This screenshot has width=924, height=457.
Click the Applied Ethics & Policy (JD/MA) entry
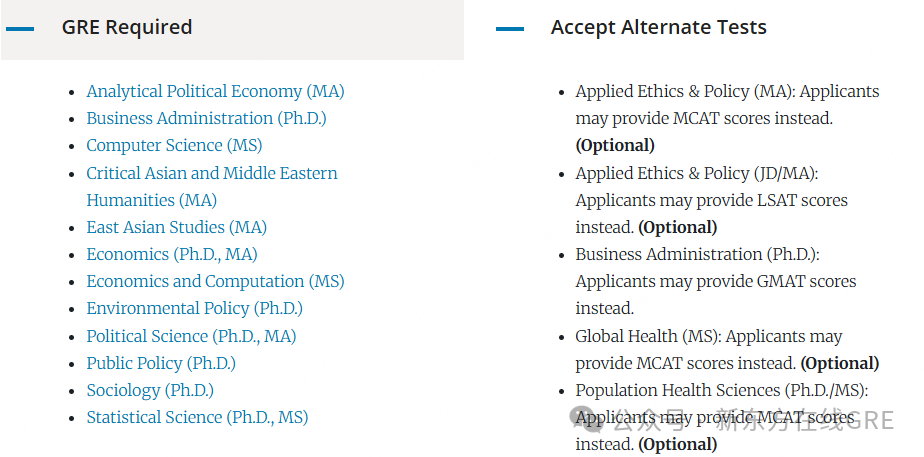point(696,174)
